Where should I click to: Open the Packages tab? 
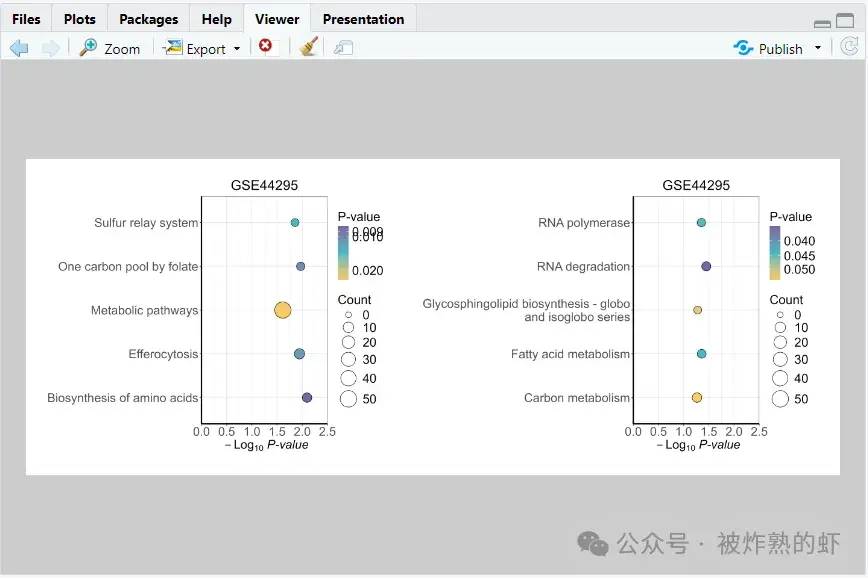148,18
